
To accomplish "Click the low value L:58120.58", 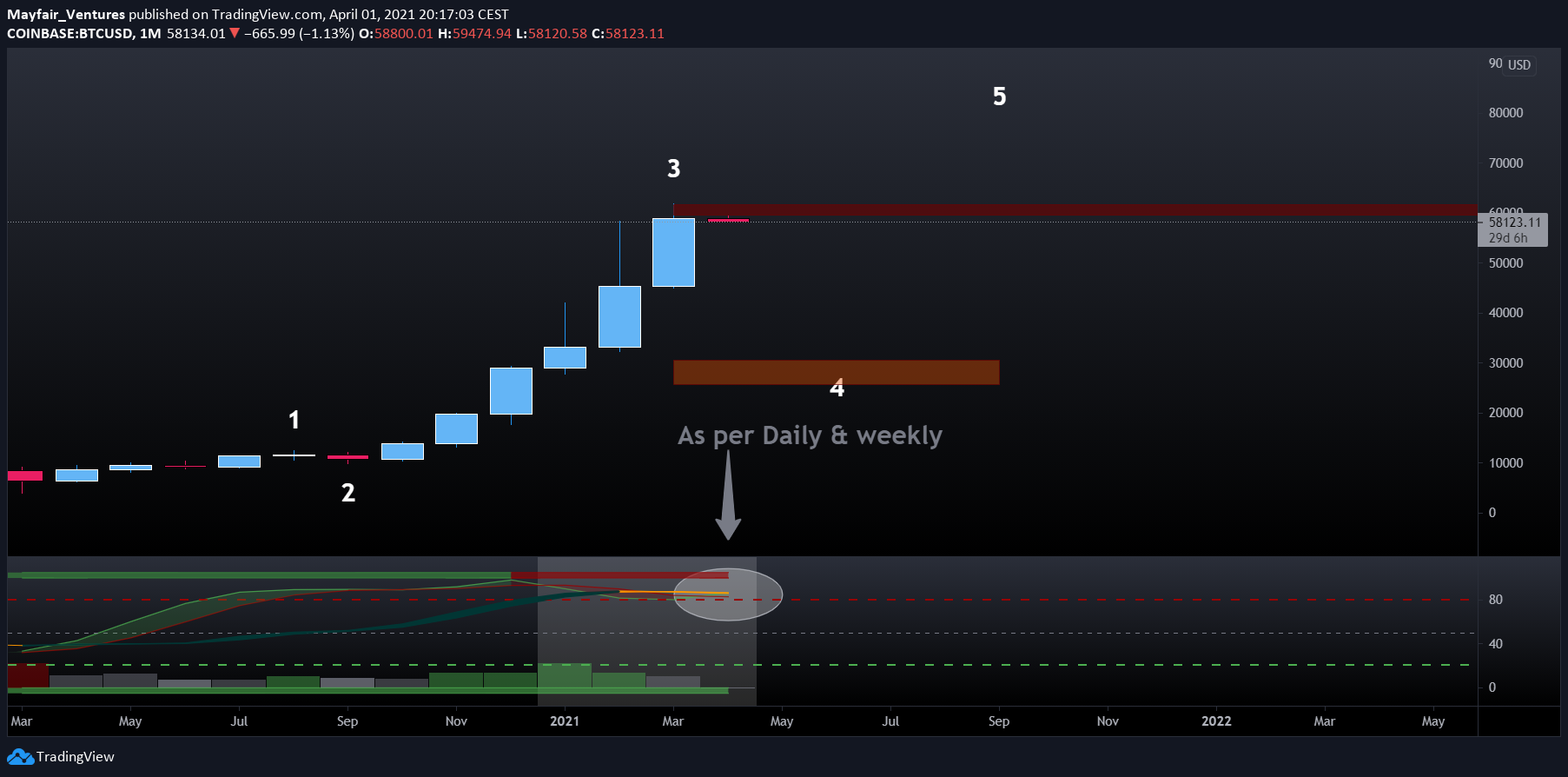I will [552, 33].
